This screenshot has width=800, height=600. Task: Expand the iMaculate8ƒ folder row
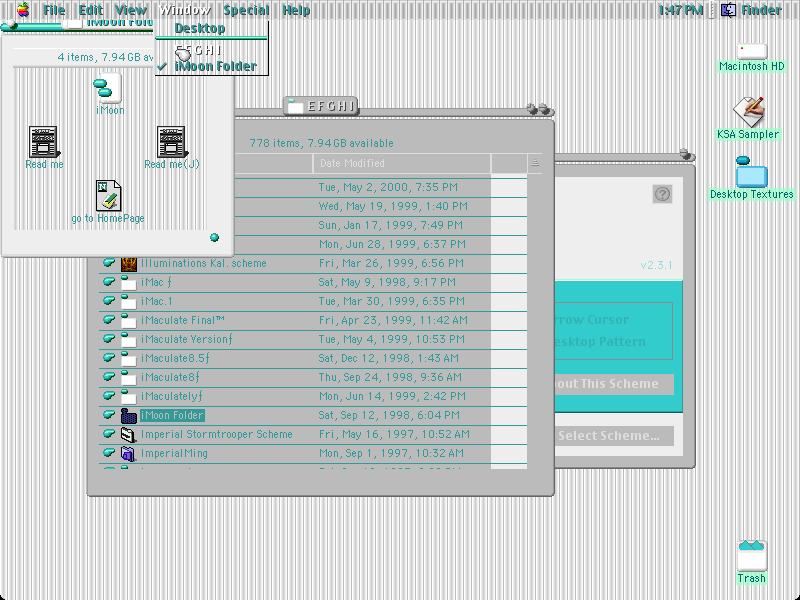point(109,377)
